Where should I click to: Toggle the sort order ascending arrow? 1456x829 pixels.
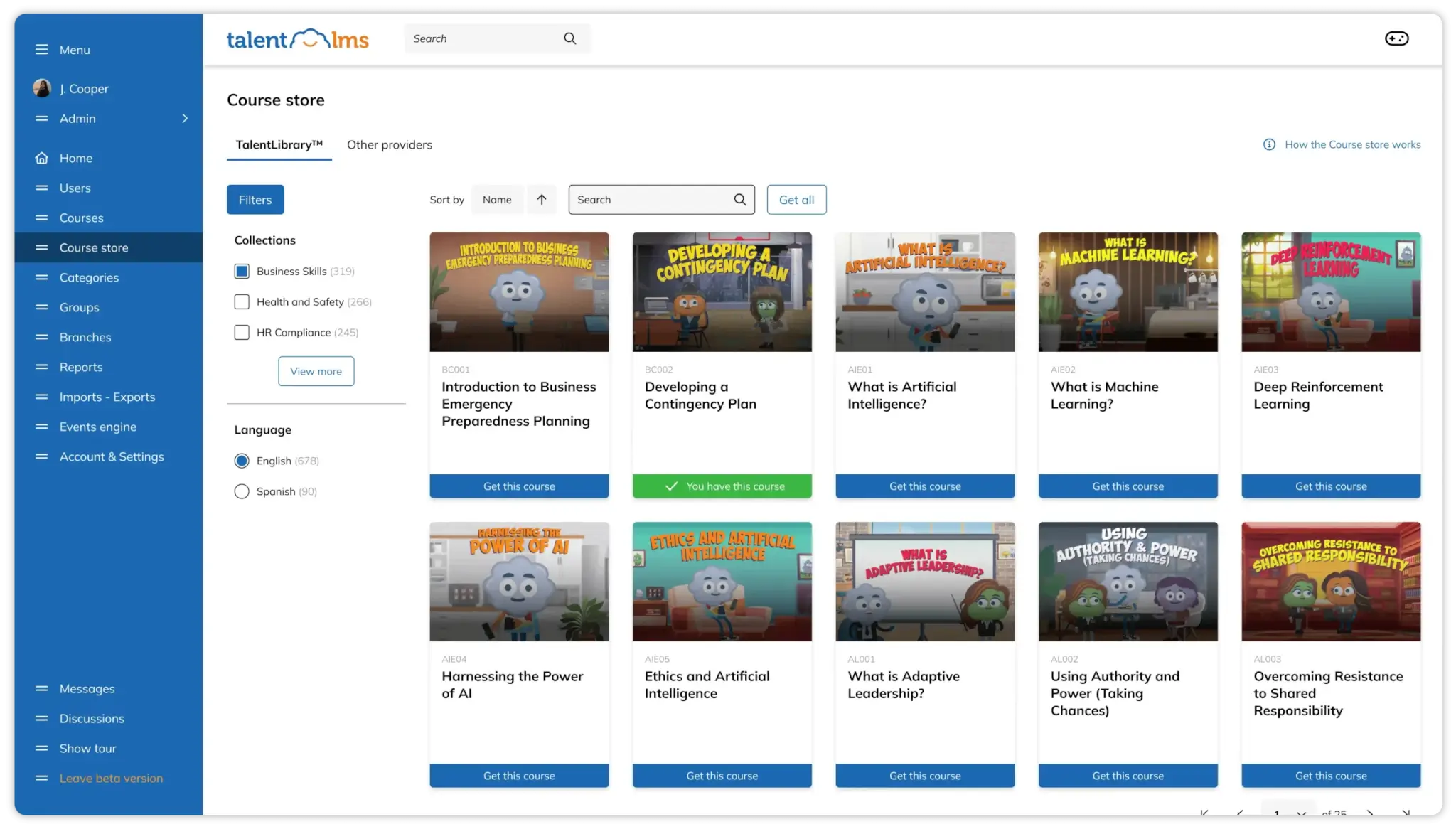click(x=541, y=199)
